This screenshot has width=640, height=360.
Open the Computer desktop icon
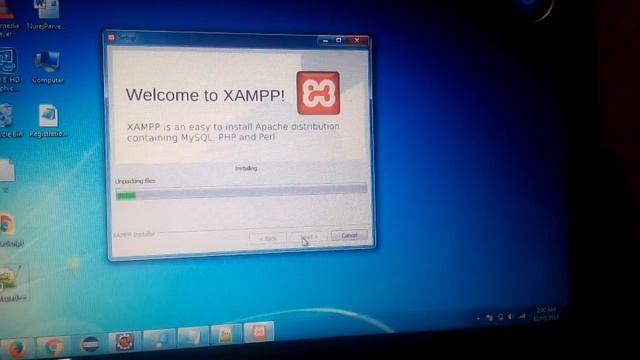point(47,67)
